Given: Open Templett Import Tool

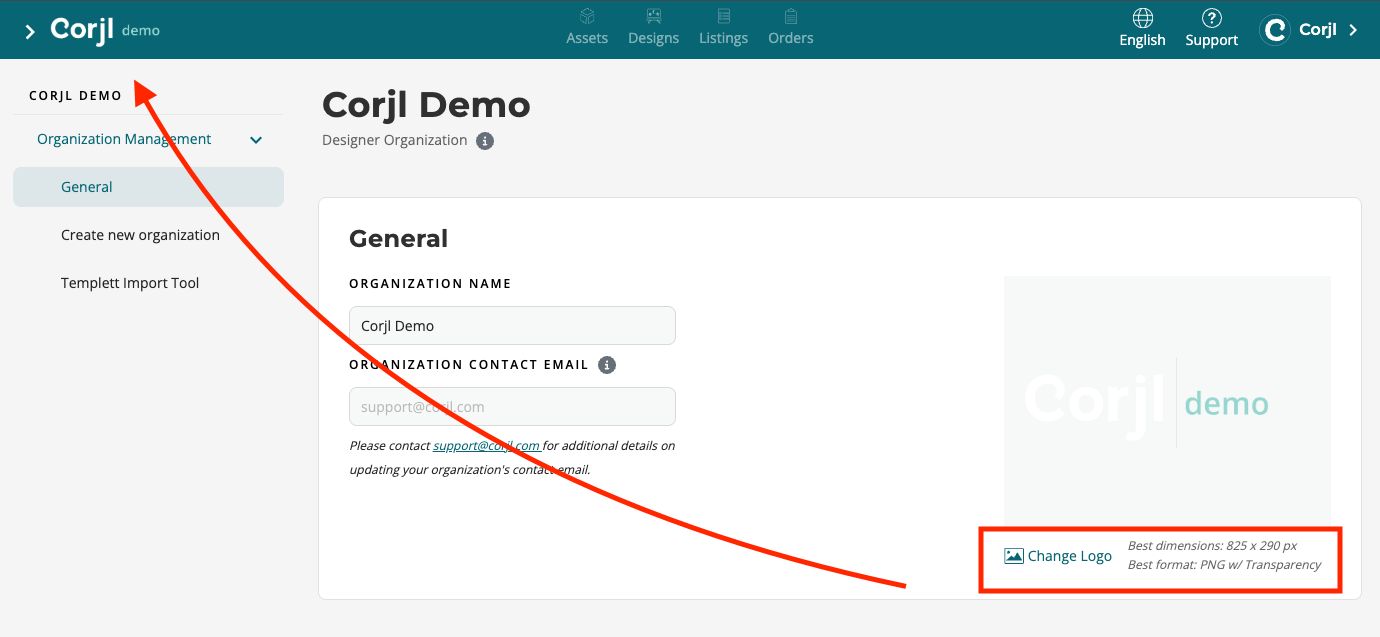Looking at the screenshot, I should [130, 283].
